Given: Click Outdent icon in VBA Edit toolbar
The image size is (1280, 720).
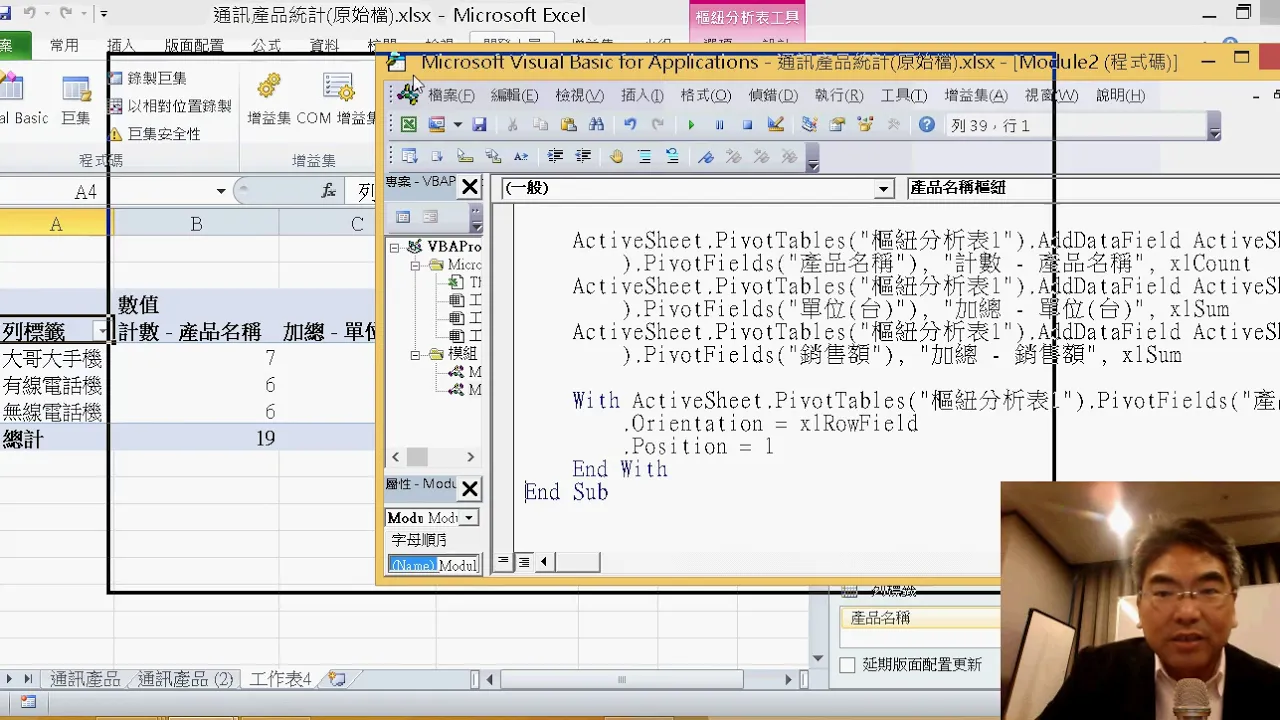Looking at the screenshot, I should click(583, 157).
